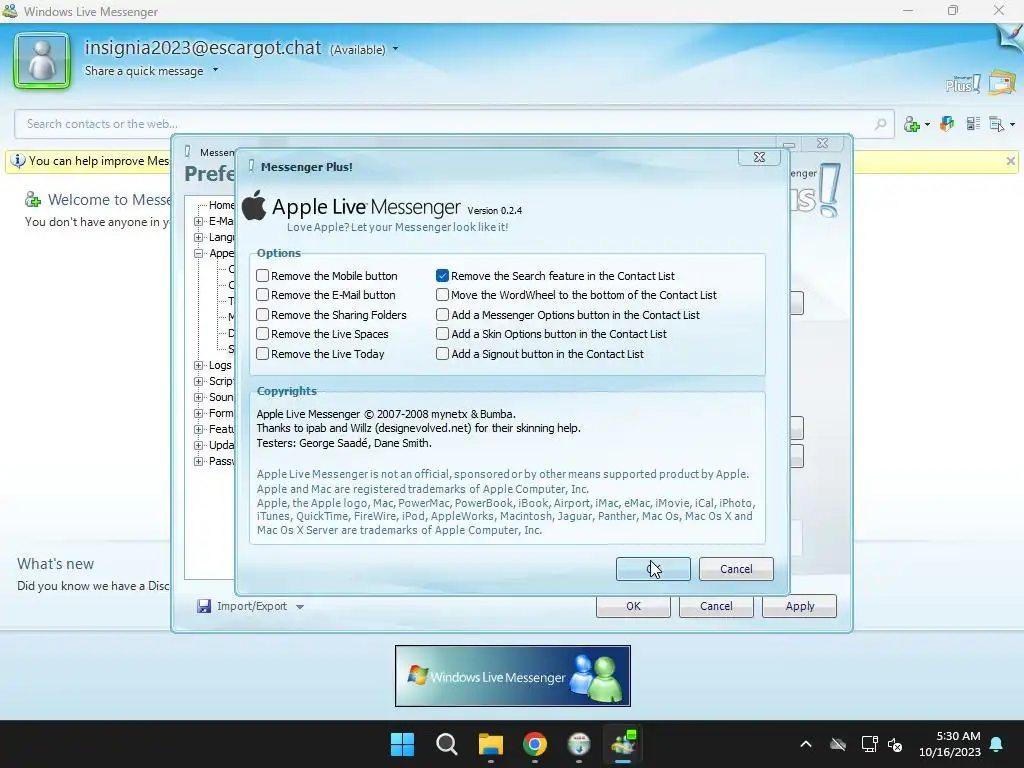Image resolution: width=1024 pixels, height=768 pixels.
Task: Click the add-contact icon beside Welcome heading
Action: (x=33, y=200)
